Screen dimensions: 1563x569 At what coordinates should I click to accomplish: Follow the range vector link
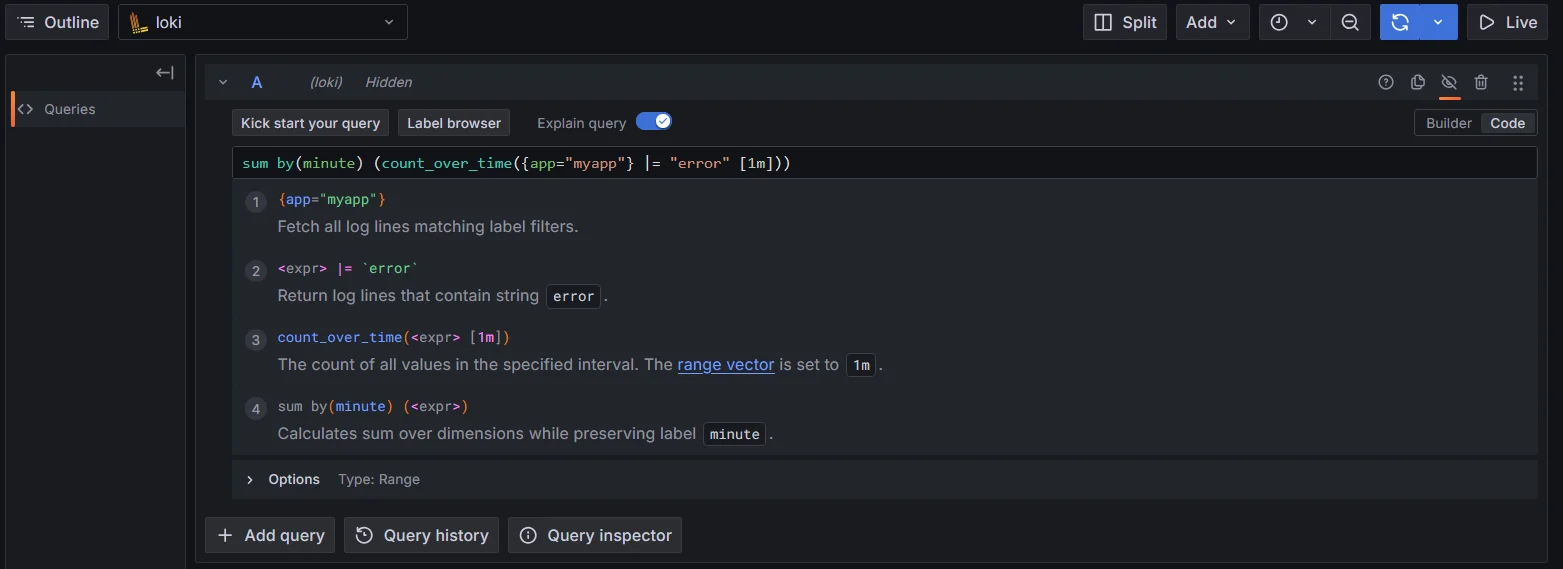(725, 364)
